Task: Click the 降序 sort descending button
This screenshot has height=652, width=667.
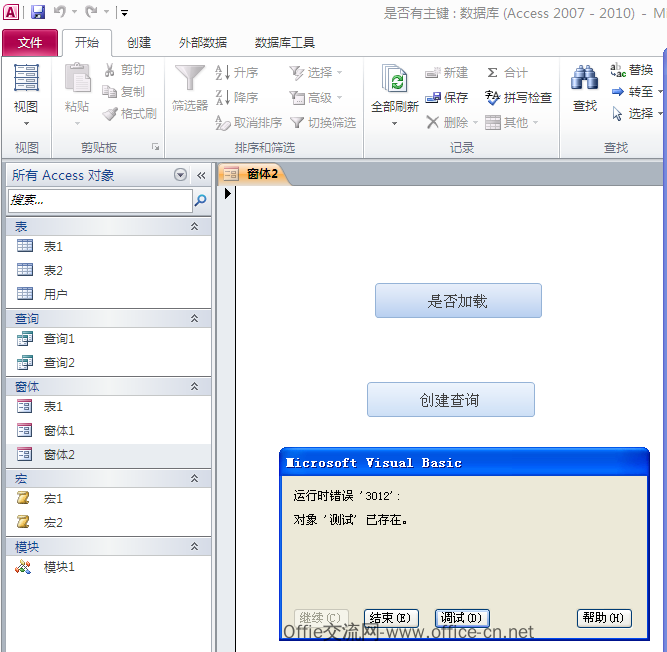Action: tap(237, 97)
